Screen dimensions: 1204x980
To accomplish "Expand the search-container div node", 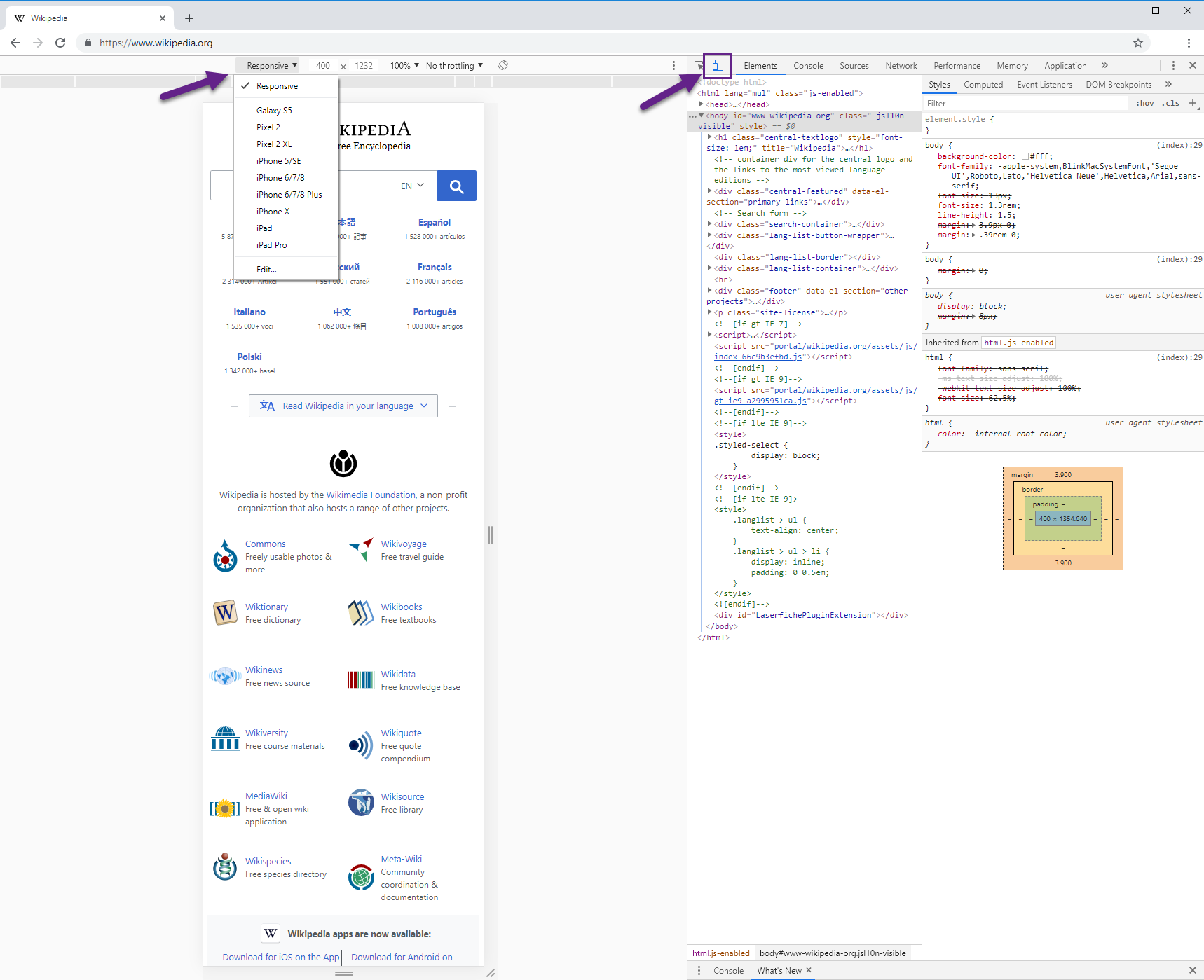I will [710, 224].
